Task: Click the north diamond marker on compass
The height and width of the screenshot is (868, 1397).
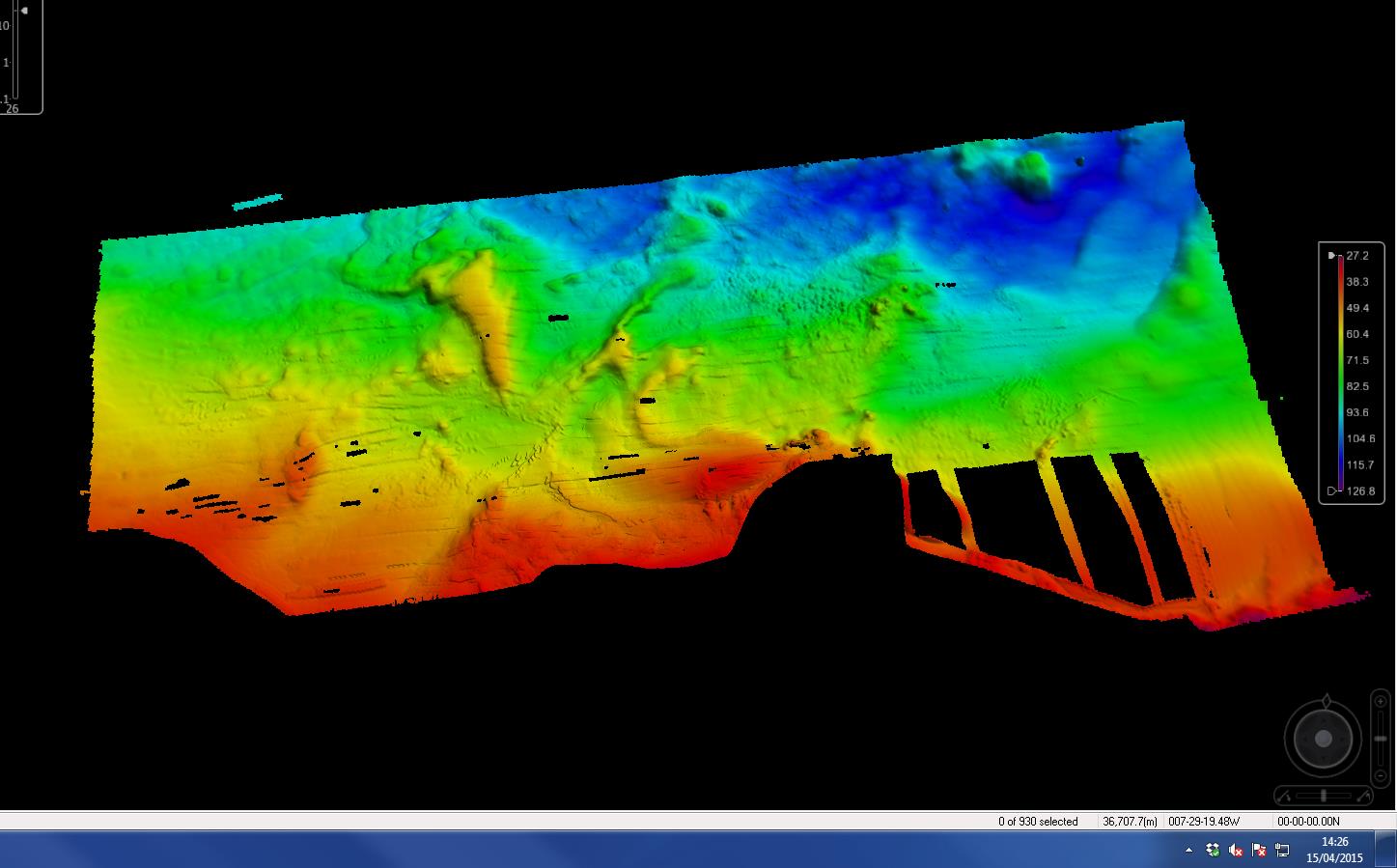Action: tap(1327, 700)
